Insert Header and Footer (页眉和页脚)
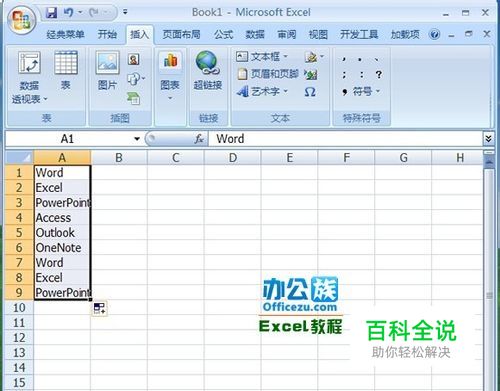This screenshot has width=500, height=391. (268, 74)
